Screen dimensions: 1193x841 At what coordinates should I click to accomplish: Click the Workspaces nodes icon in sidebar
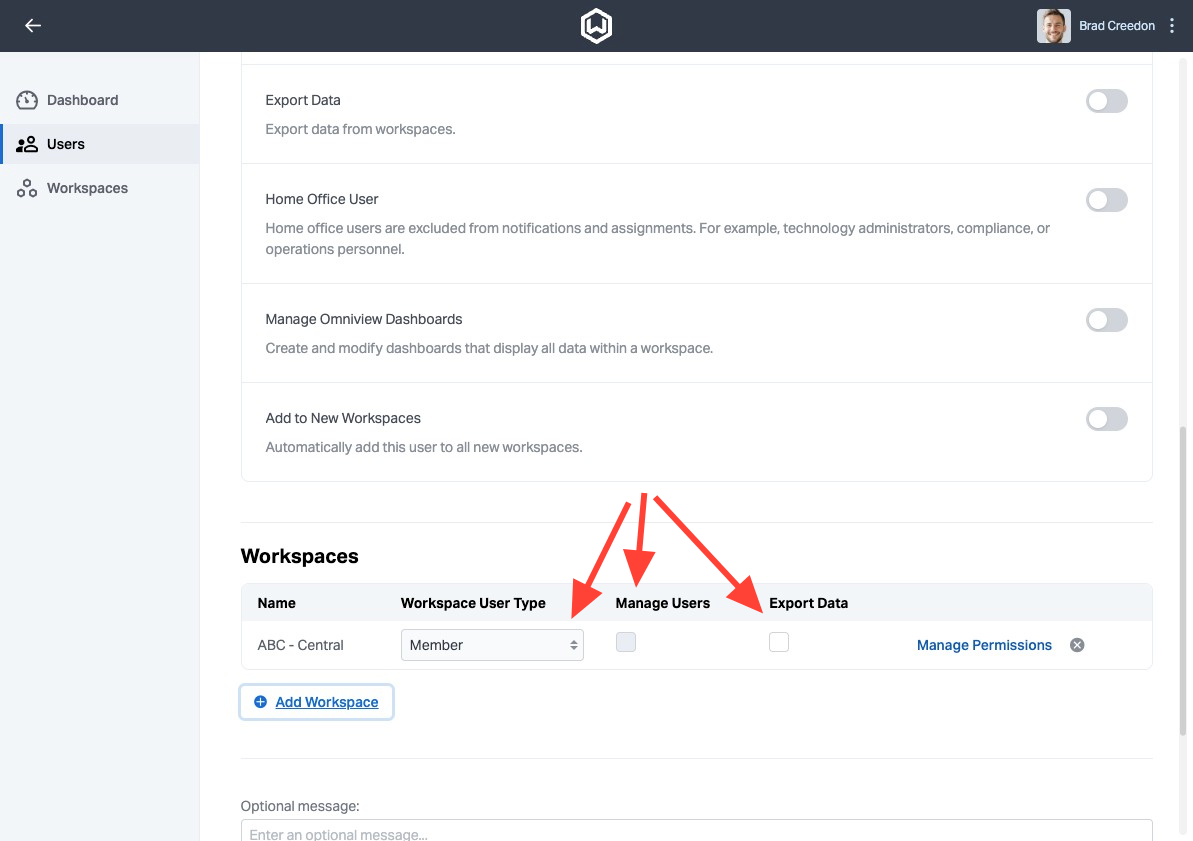coord(25,187)
